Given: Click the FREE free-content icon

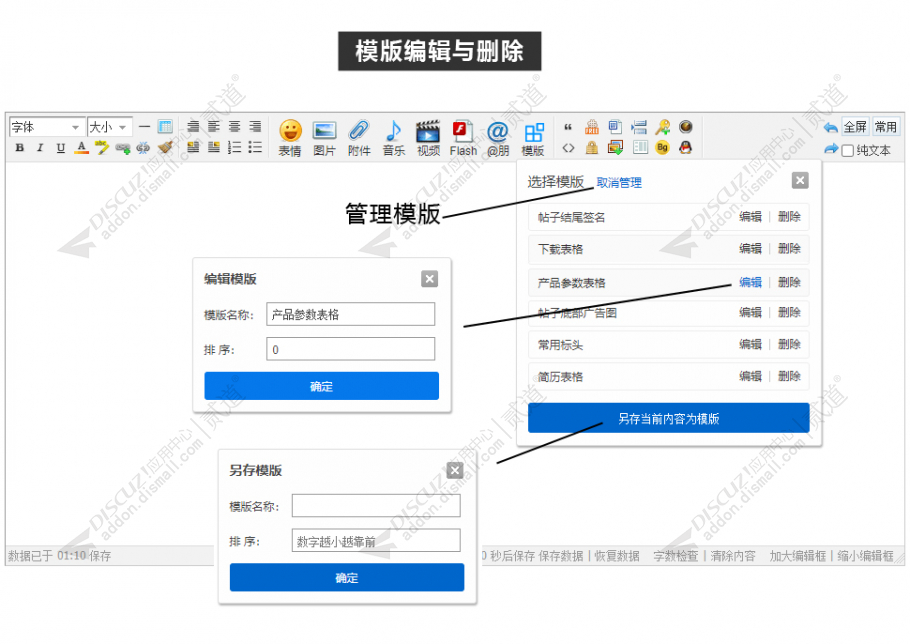Looking at the screenshot, I should point(591,126).
